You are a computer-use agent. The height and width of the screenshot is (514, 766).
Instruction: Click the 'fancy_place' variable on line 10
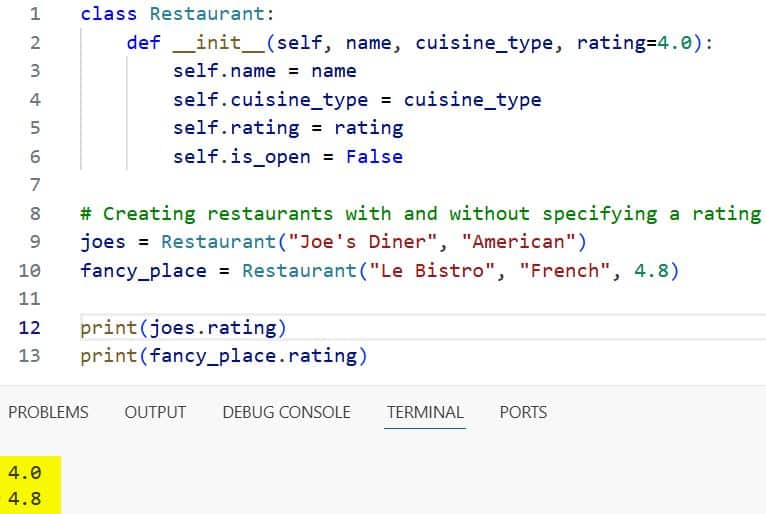pyautogui.click(x=144, y=271)
